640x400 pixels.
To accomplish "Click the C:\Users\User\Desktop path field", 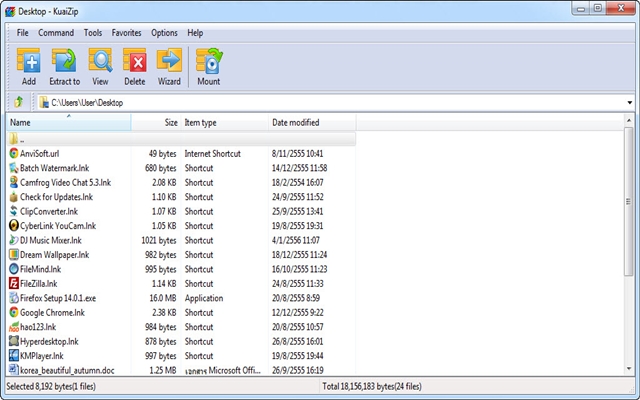I will (331, 102).
